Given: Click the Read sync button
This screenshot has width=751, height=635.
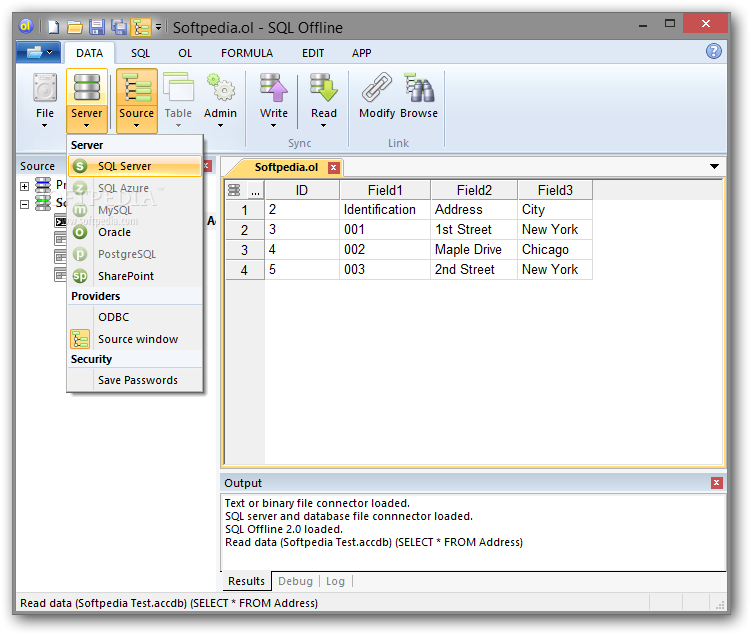Looking at the screenshot, I should [x=324, y=100].
